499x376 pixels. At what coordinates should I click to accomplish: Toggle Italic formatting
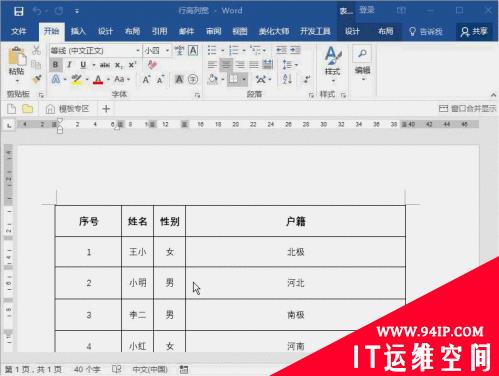tap(69, 65)
